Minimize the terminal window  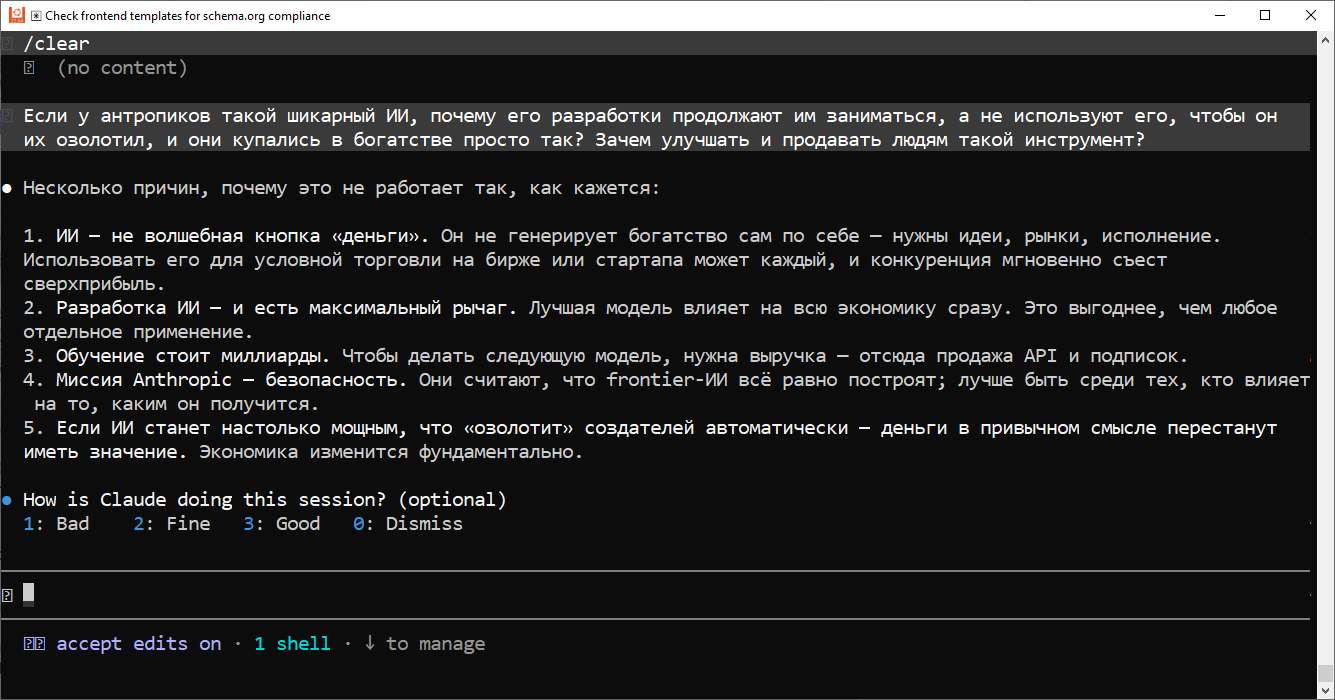(x=1220, y=15)
